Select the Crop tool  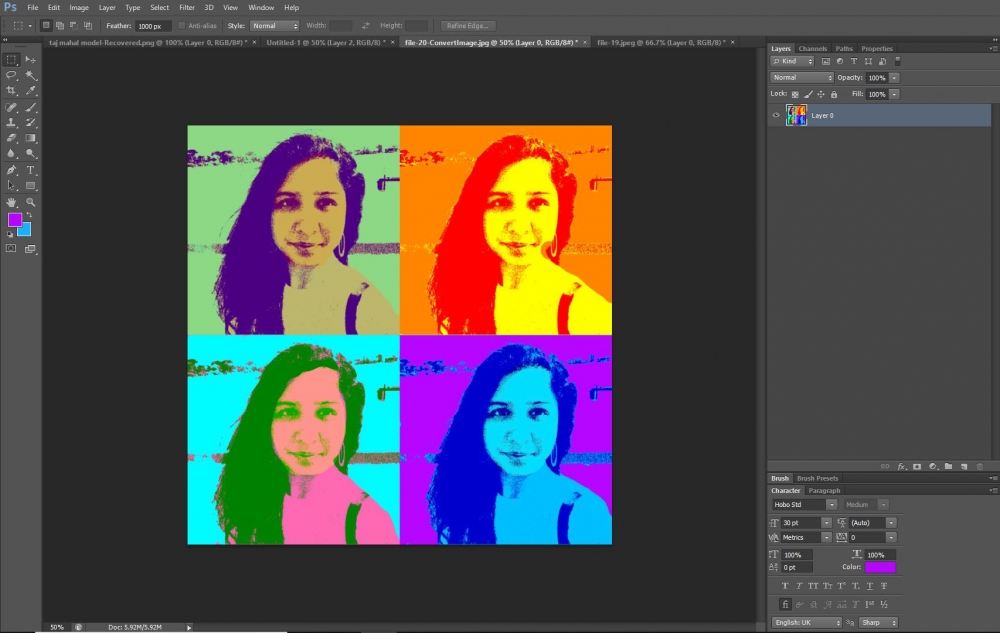pos(12,91)
